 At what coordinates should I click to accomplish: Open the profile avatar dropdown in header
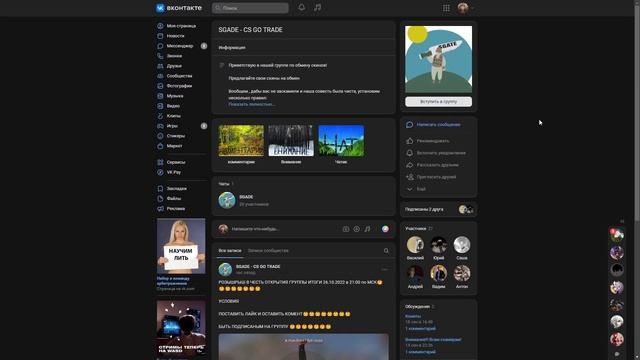(465, 8)
